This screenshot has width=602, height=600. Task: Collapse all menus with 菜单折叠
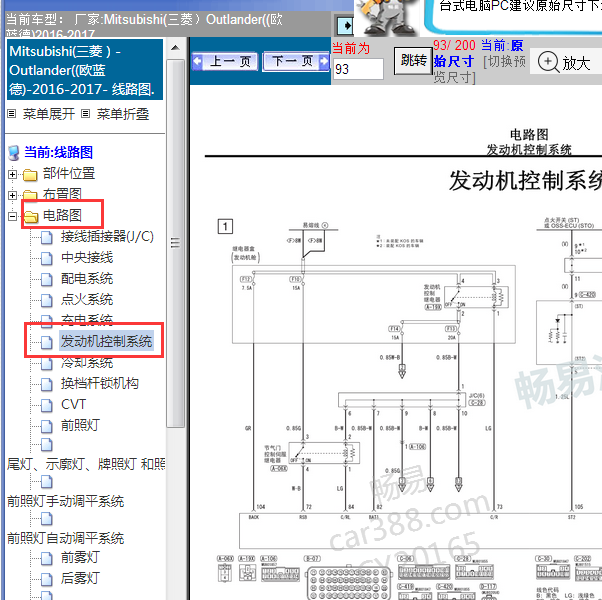click(x=122, y=114)
